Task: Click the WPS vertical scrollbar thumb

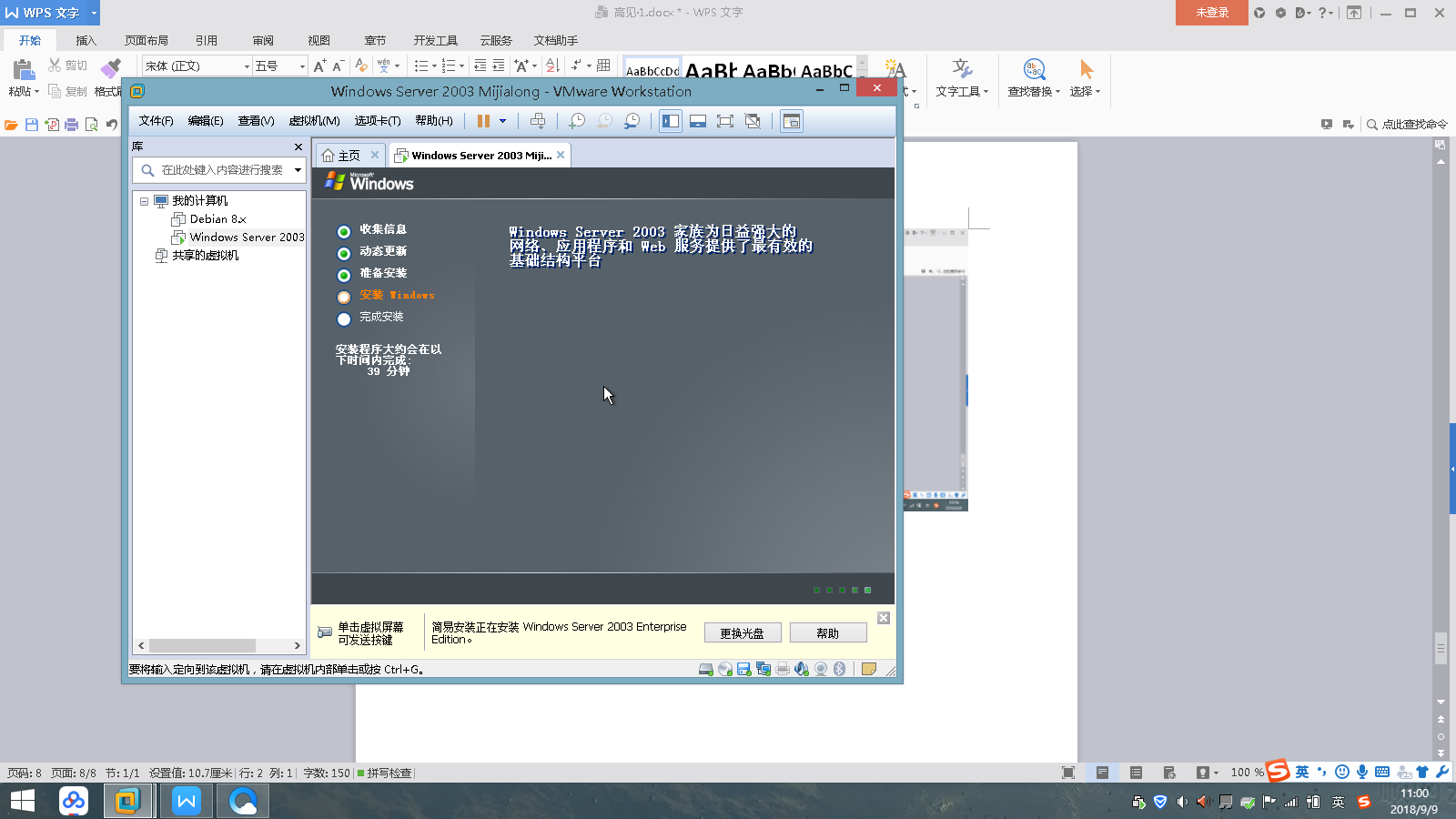Action: [1441, 648]
